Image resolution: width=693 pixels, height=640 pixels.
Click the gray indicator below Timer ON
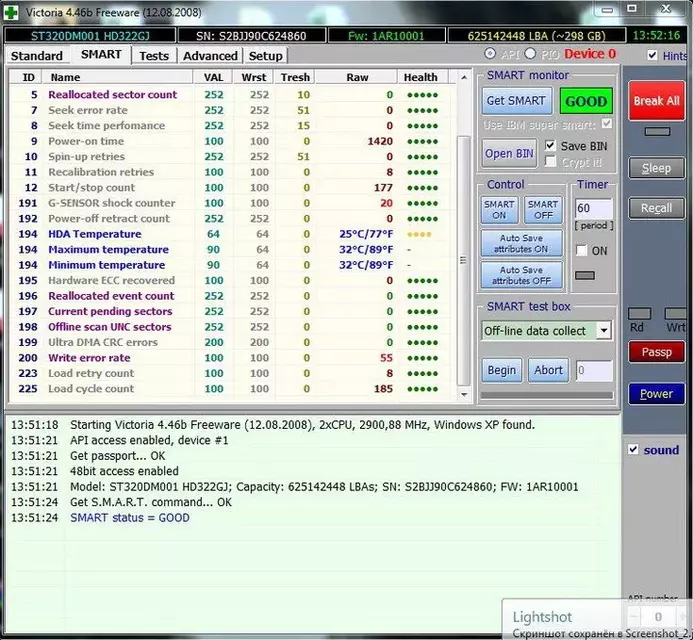tap(585, 275)
